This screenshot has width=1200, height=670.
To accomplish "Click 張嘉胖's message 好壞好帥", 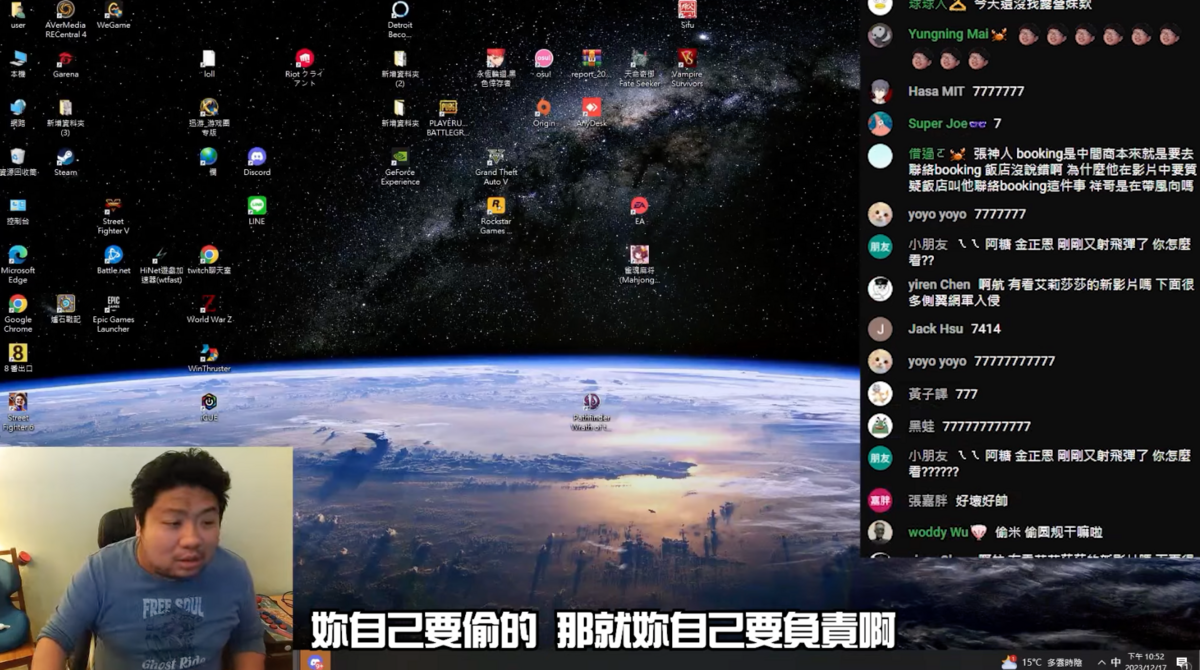I will [x=981, y=501].
